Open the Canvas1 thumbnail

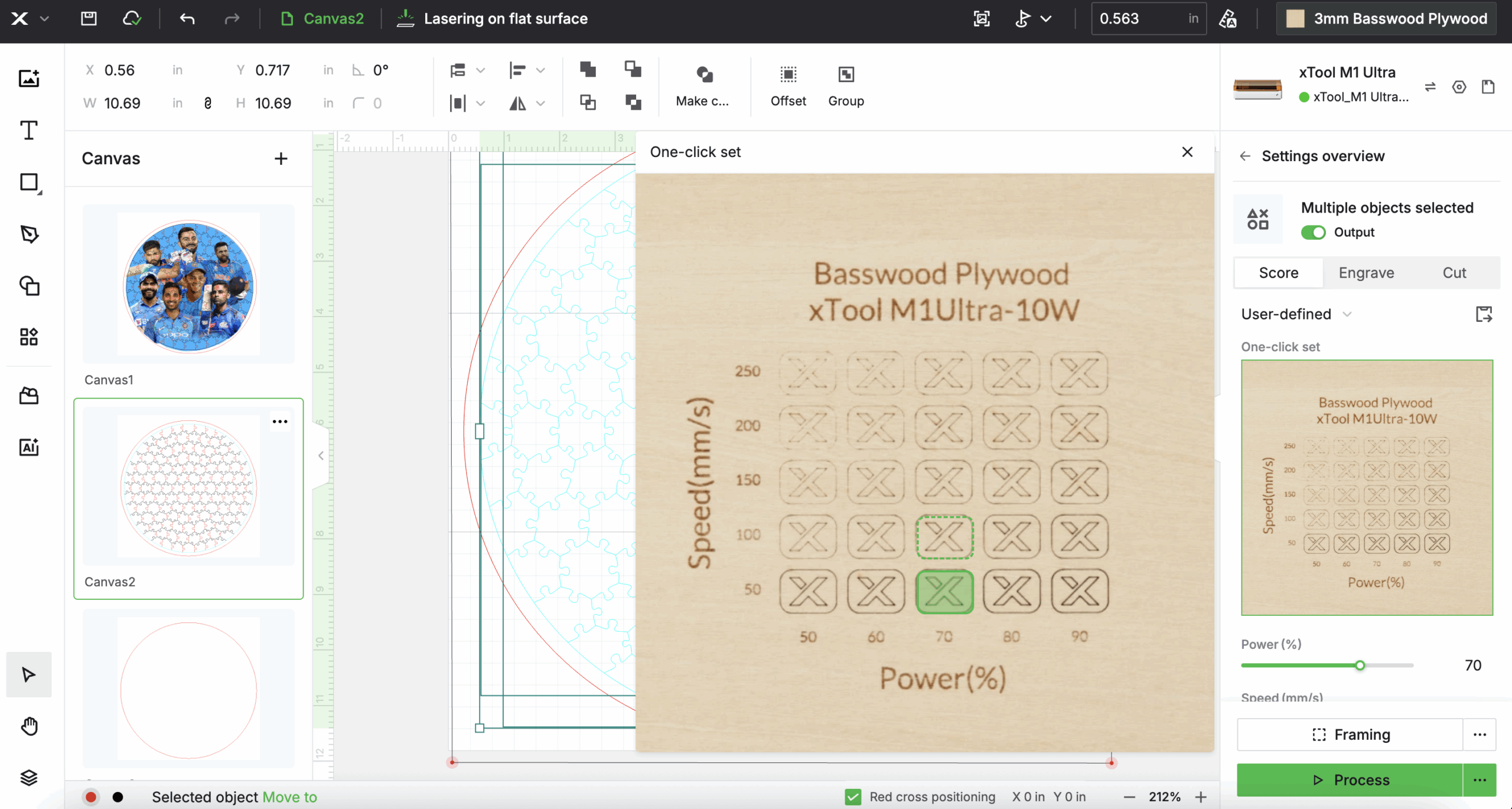click(188, 285)
